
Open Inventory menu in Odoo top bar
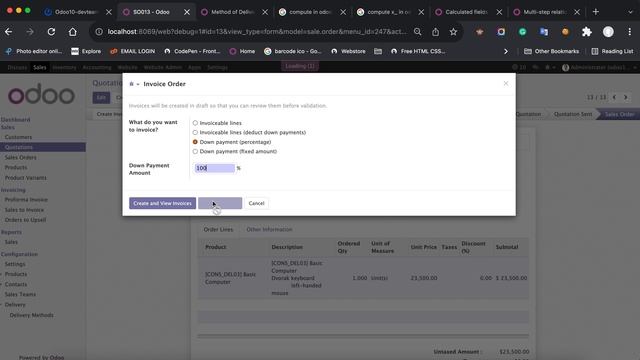[64, 67]
